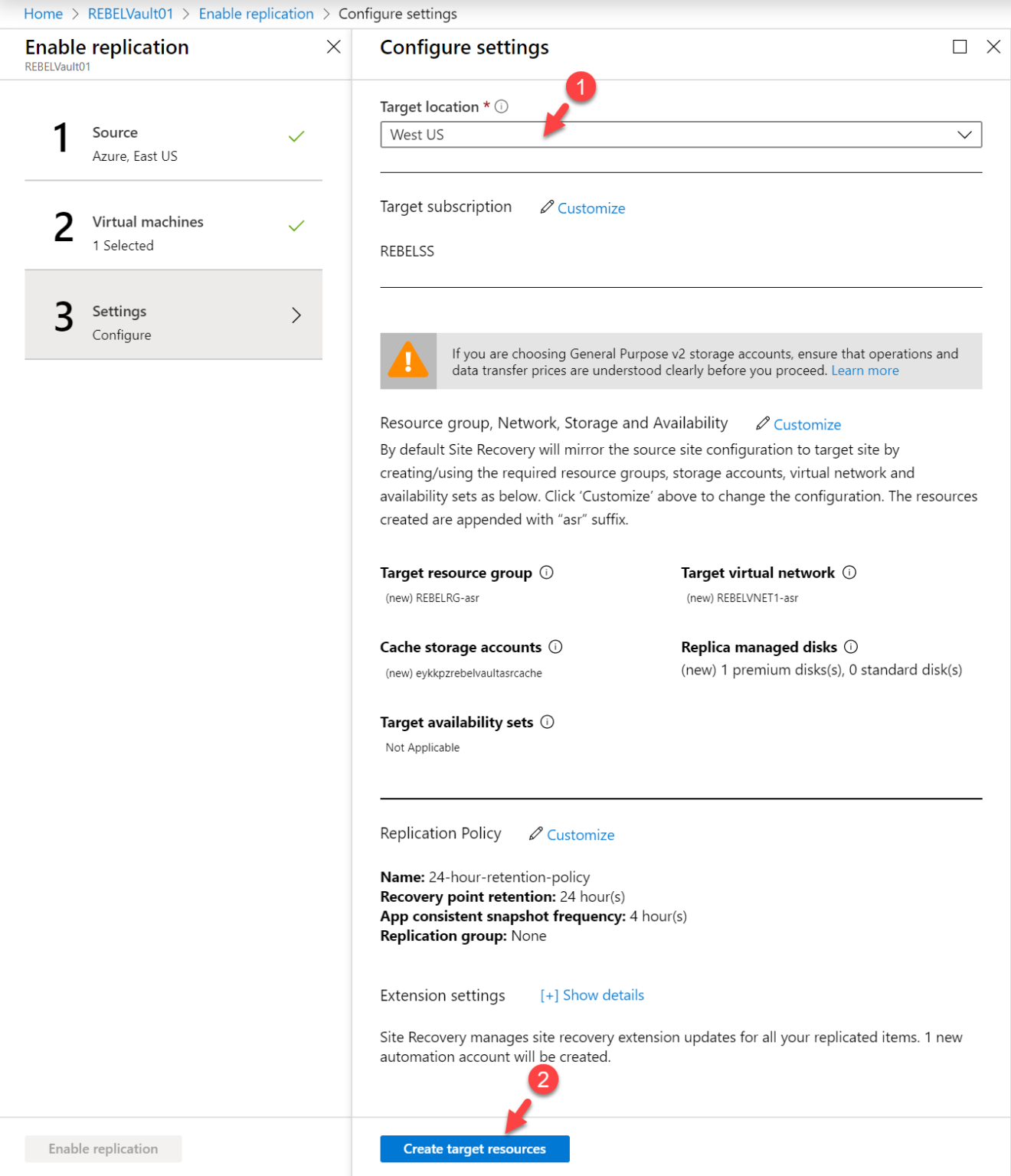1011x1176 pixels.
Task: Close the Enable replication panel
Action: coord(333,47)
